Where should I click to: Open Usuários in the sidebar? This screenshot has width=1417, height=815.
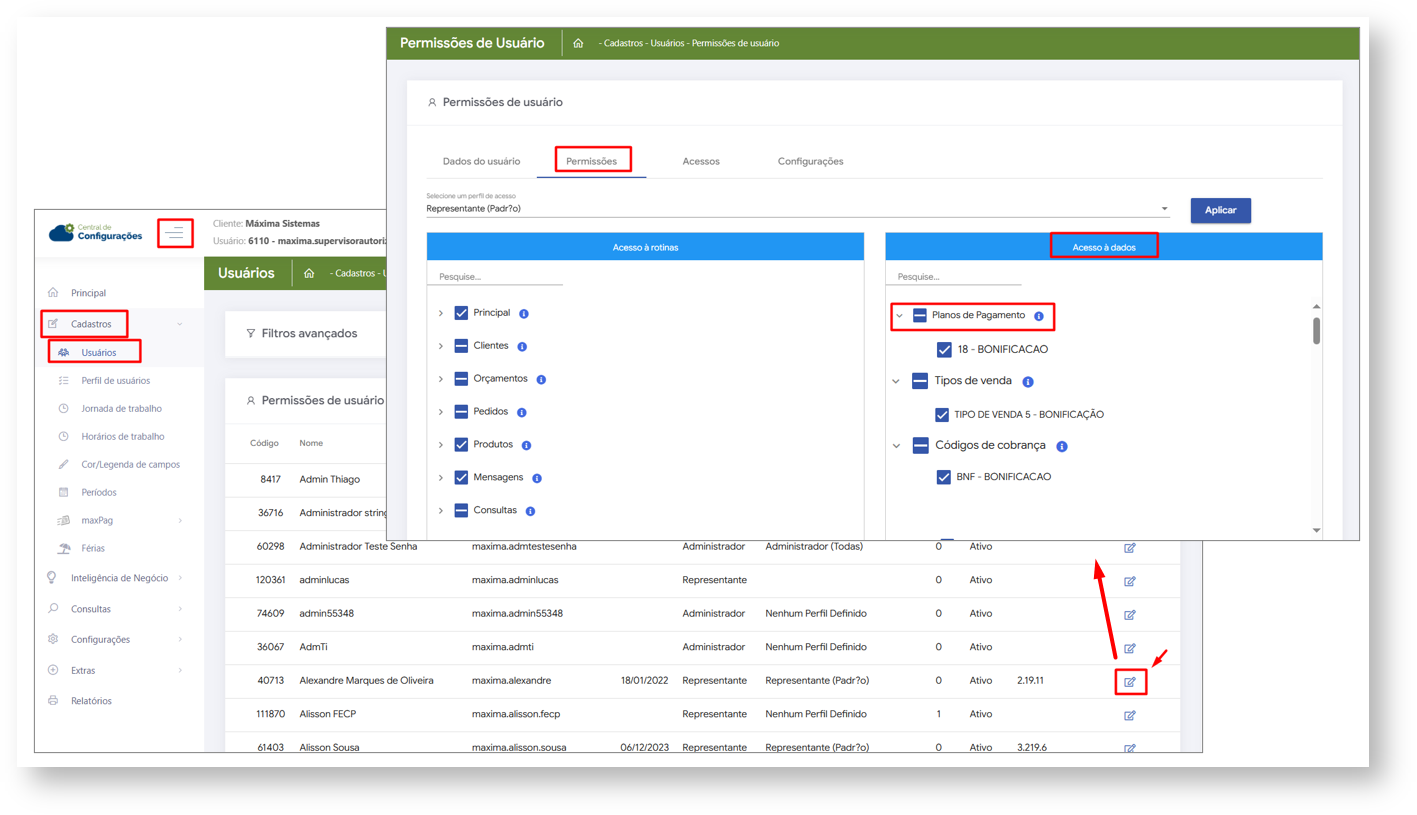click(x=99, y=352)
